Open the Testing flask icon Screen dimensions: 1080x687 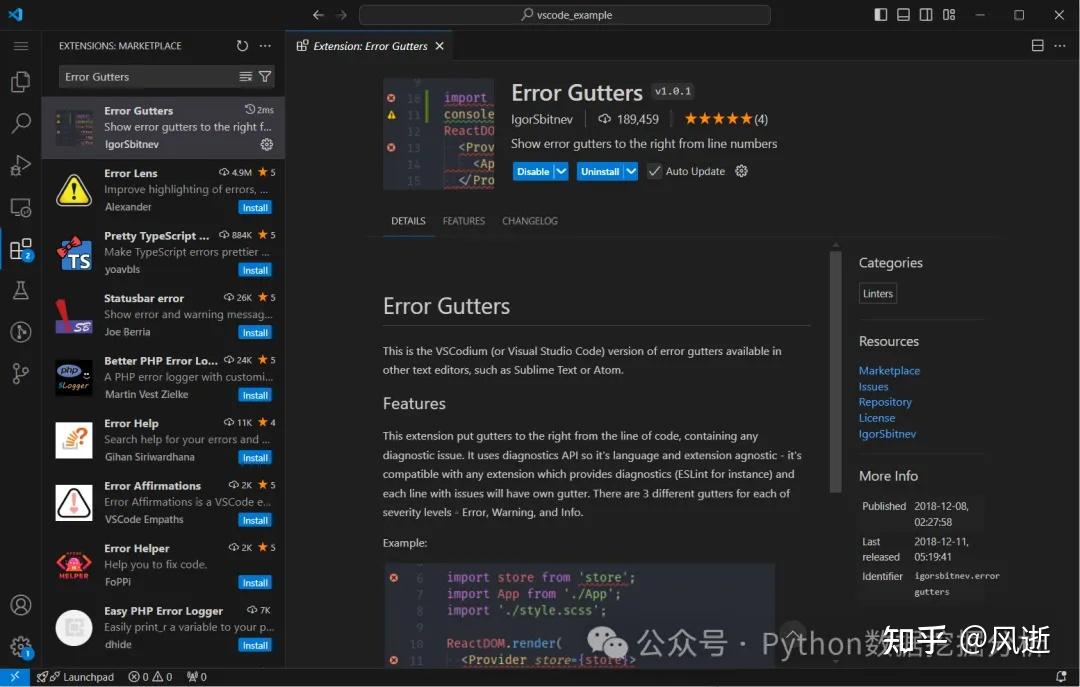click(x=20, y=291)
